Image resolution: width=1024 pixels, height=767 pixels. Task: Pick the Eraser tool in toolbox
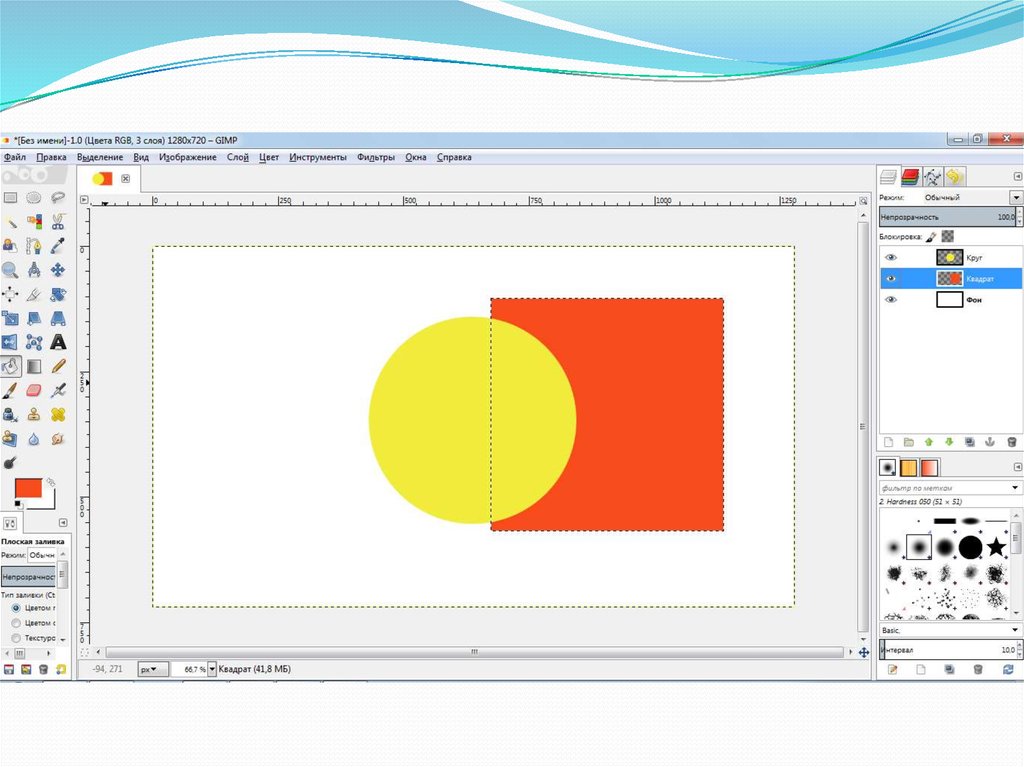tap(34, 391)
